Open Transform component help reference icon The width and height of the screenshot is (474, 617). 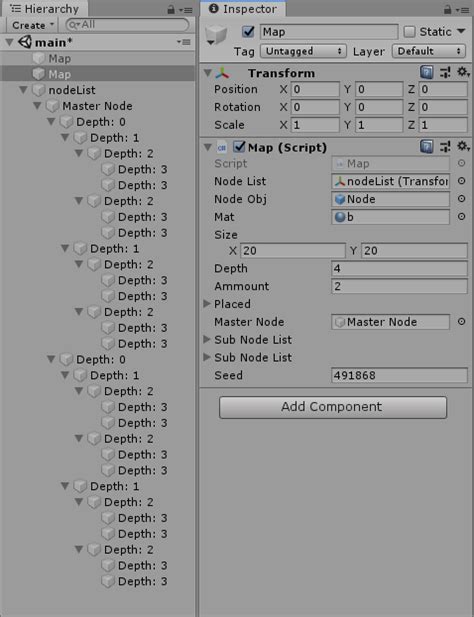tap(426, 72)
